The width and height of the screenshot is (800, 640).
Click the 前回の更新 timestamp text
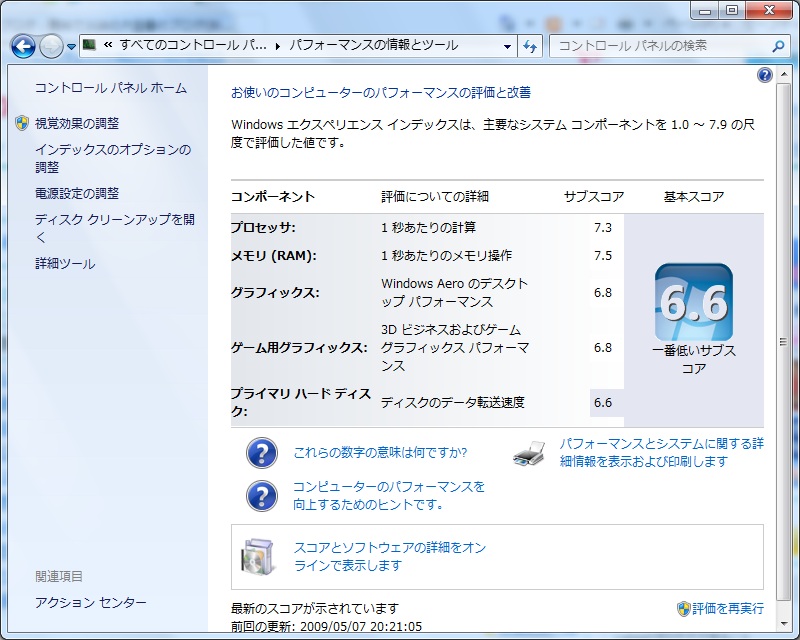point(327,626)
